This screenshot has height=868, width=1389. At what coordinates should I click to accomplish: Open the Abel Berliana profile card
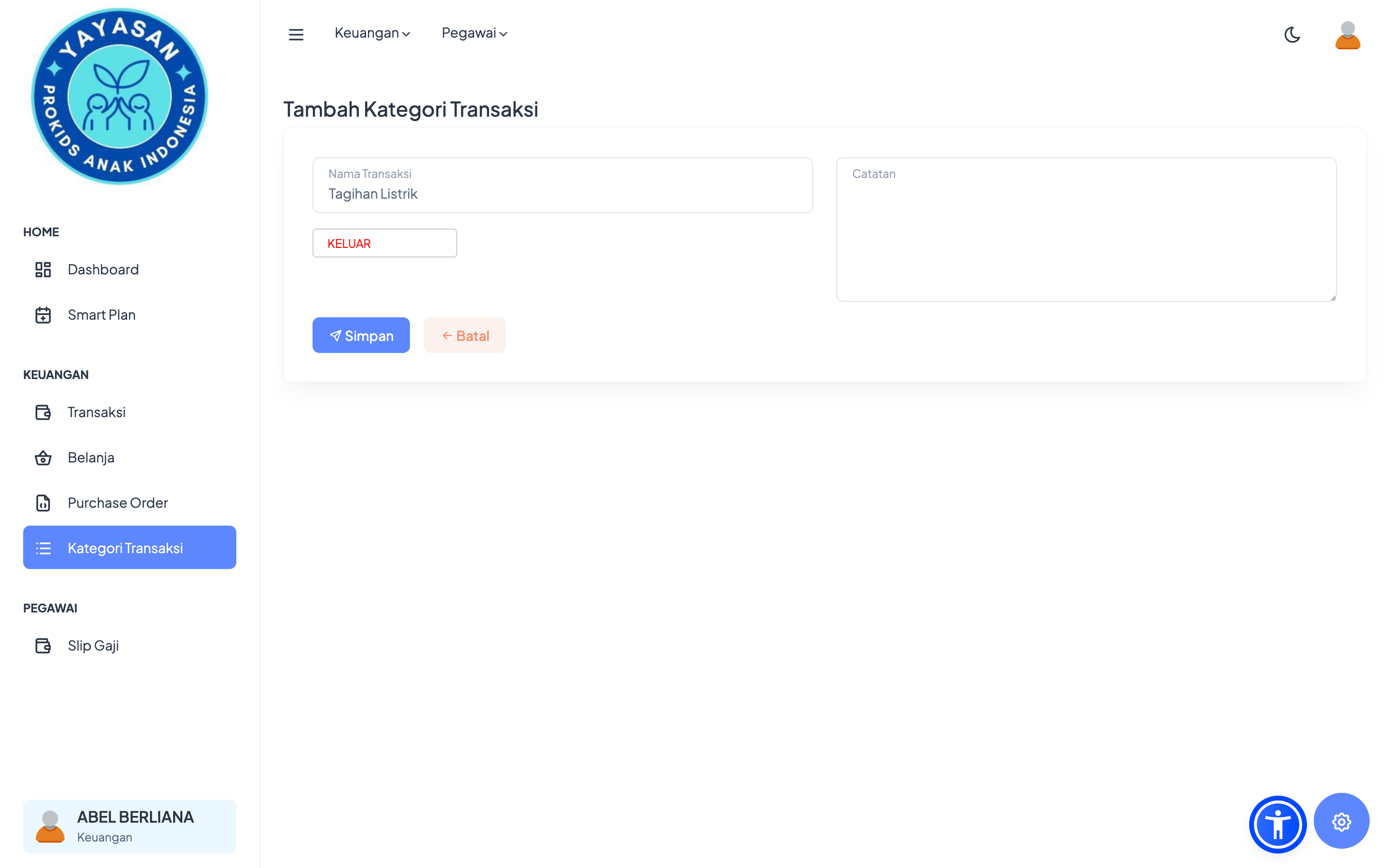130,826
